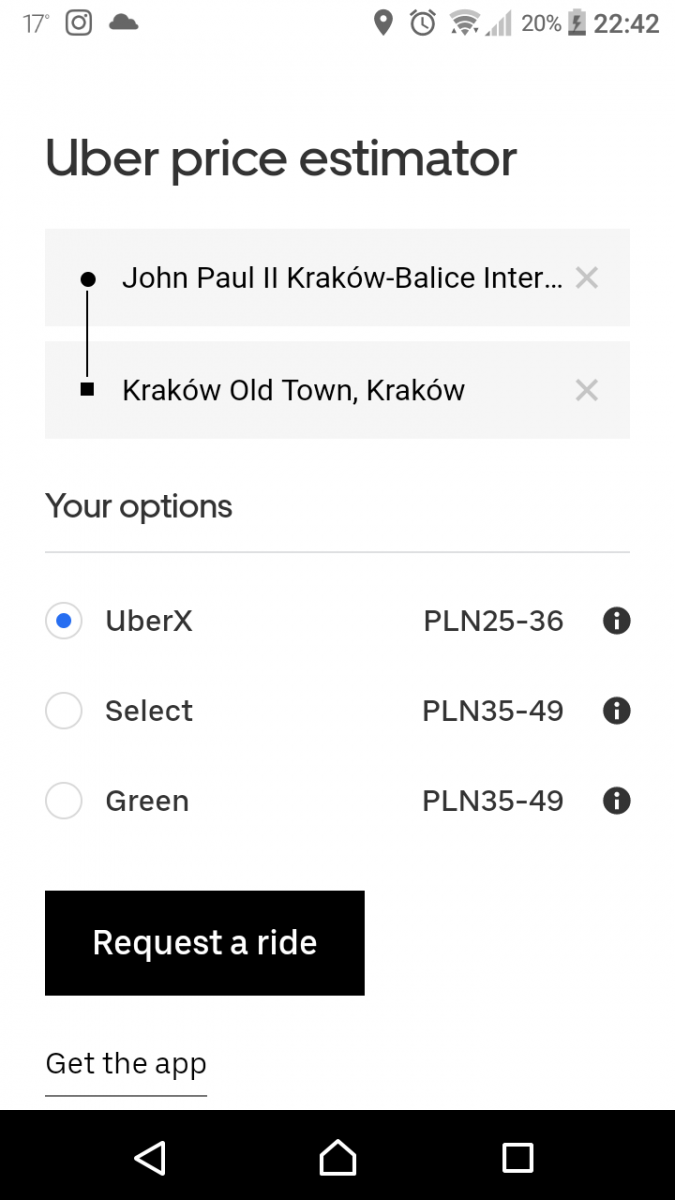Open info for Green price
Viewport: 675px width, 1200px height.
click(x=616, y=801)
